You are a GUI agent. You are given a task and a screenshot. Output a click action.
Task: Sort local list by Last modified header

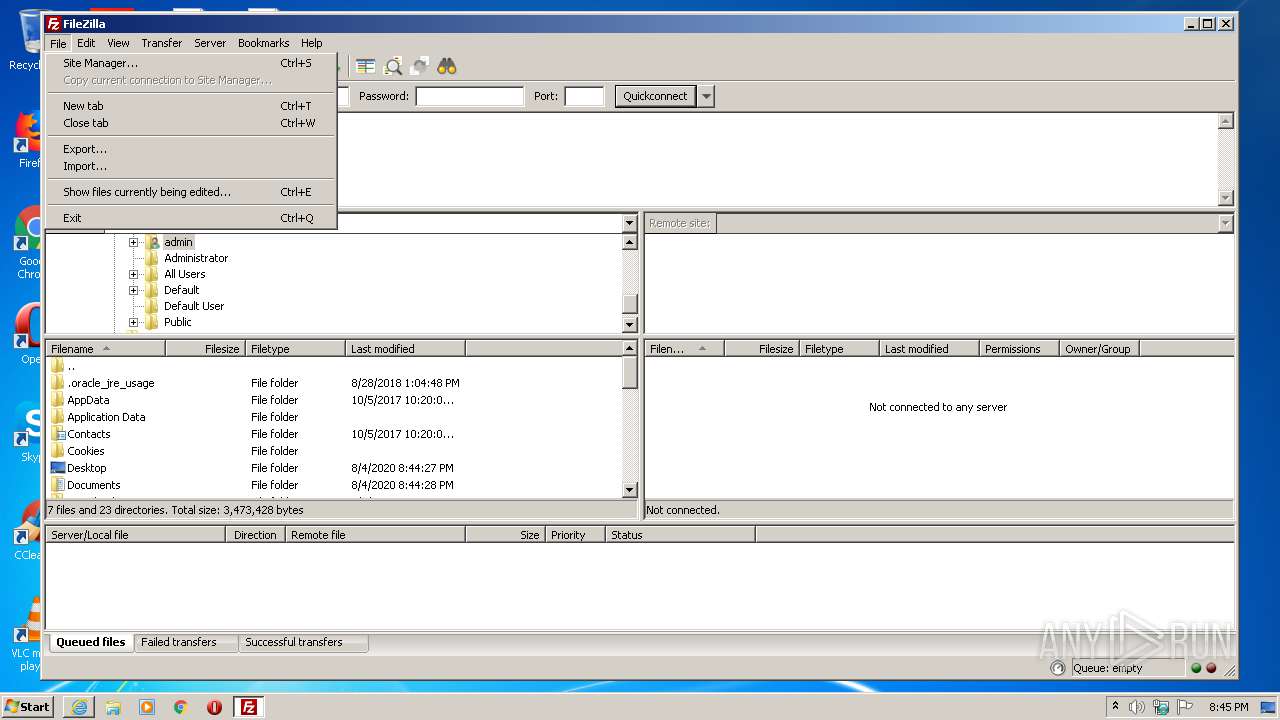(x=405, y=349)
